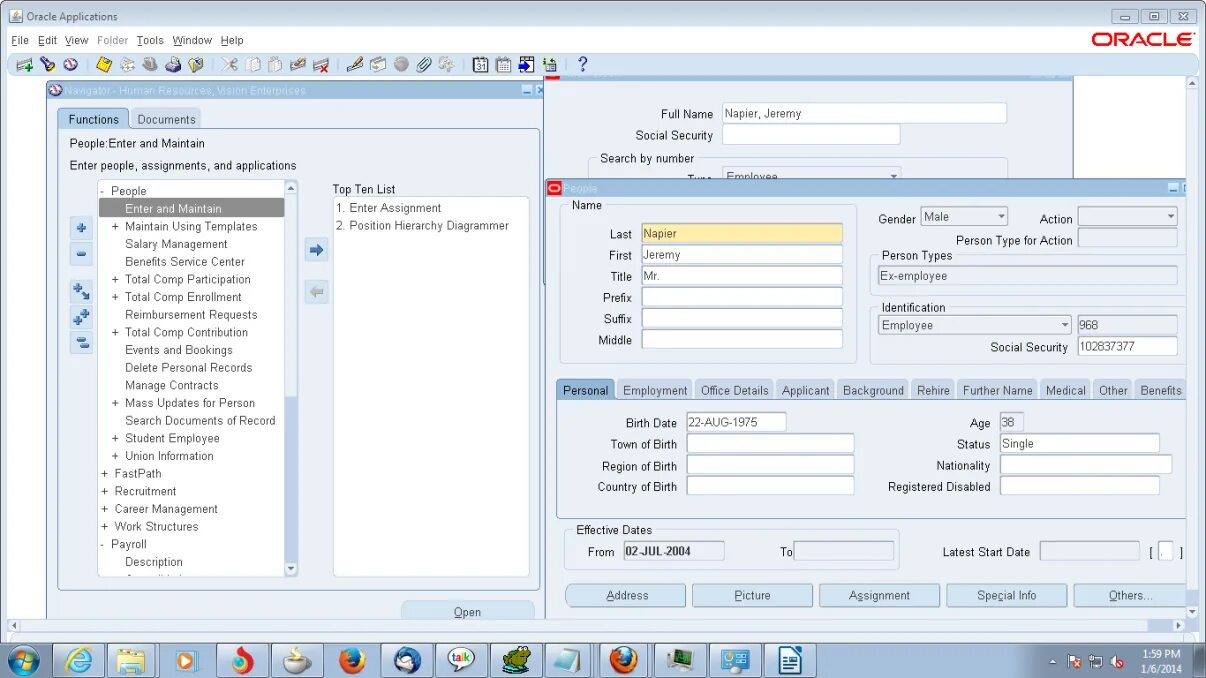Image resolution: width=1206 pixels, height=678 pixels.
Task: Click the Address button
Action: (626, 595)
